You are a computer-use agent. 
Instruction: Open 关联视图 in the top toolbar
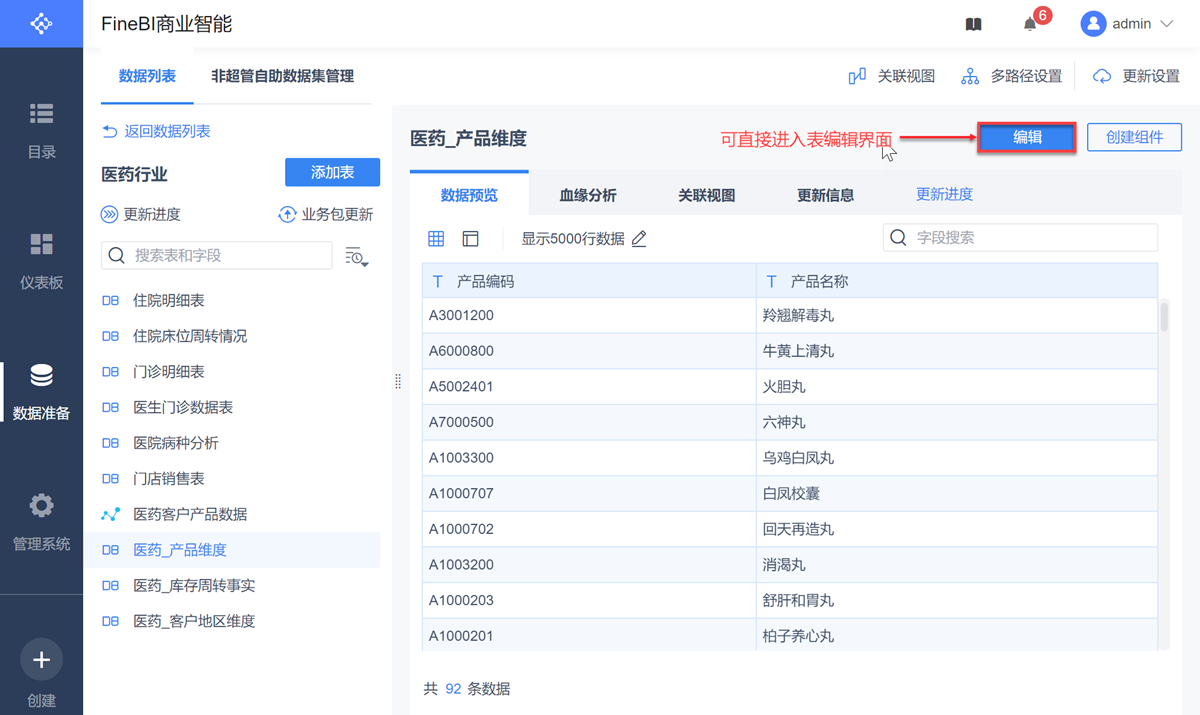click(x=892, y=76)
